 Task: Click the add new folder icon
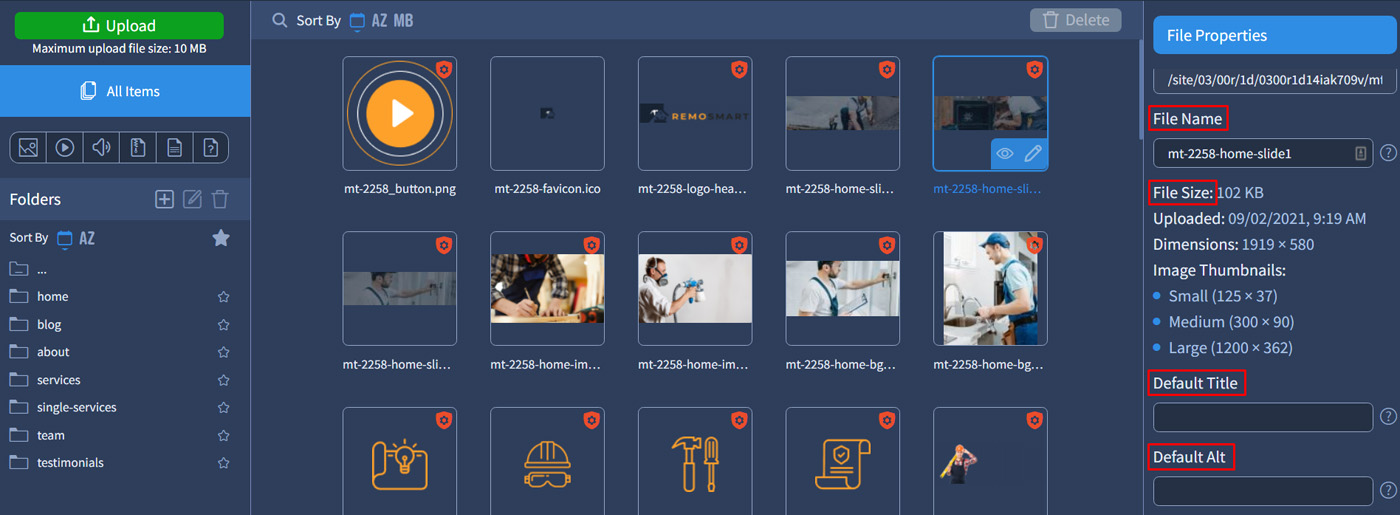click(164, 200)
